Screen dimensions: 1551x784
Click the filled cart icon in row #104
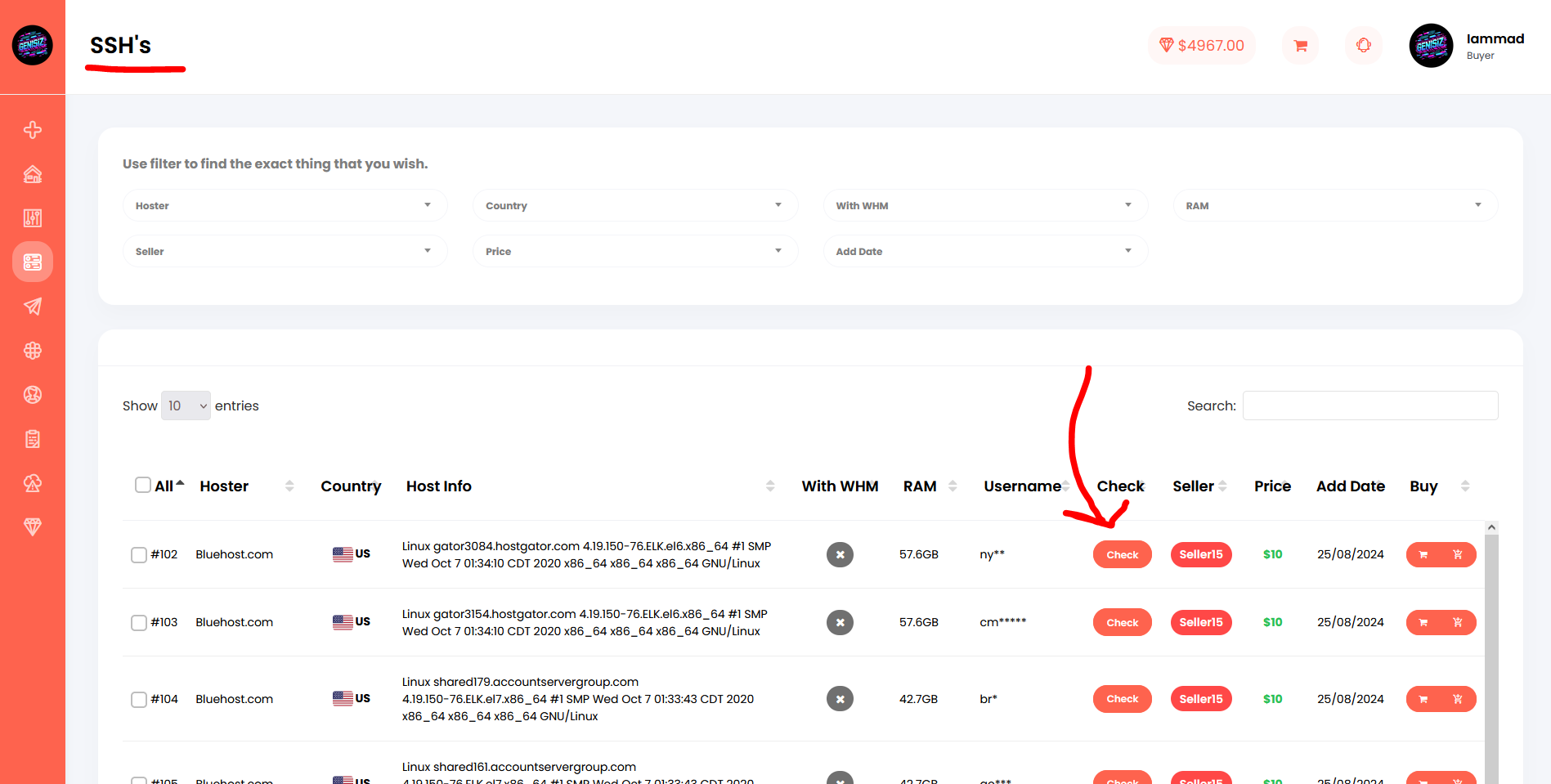click(1423, 699)
